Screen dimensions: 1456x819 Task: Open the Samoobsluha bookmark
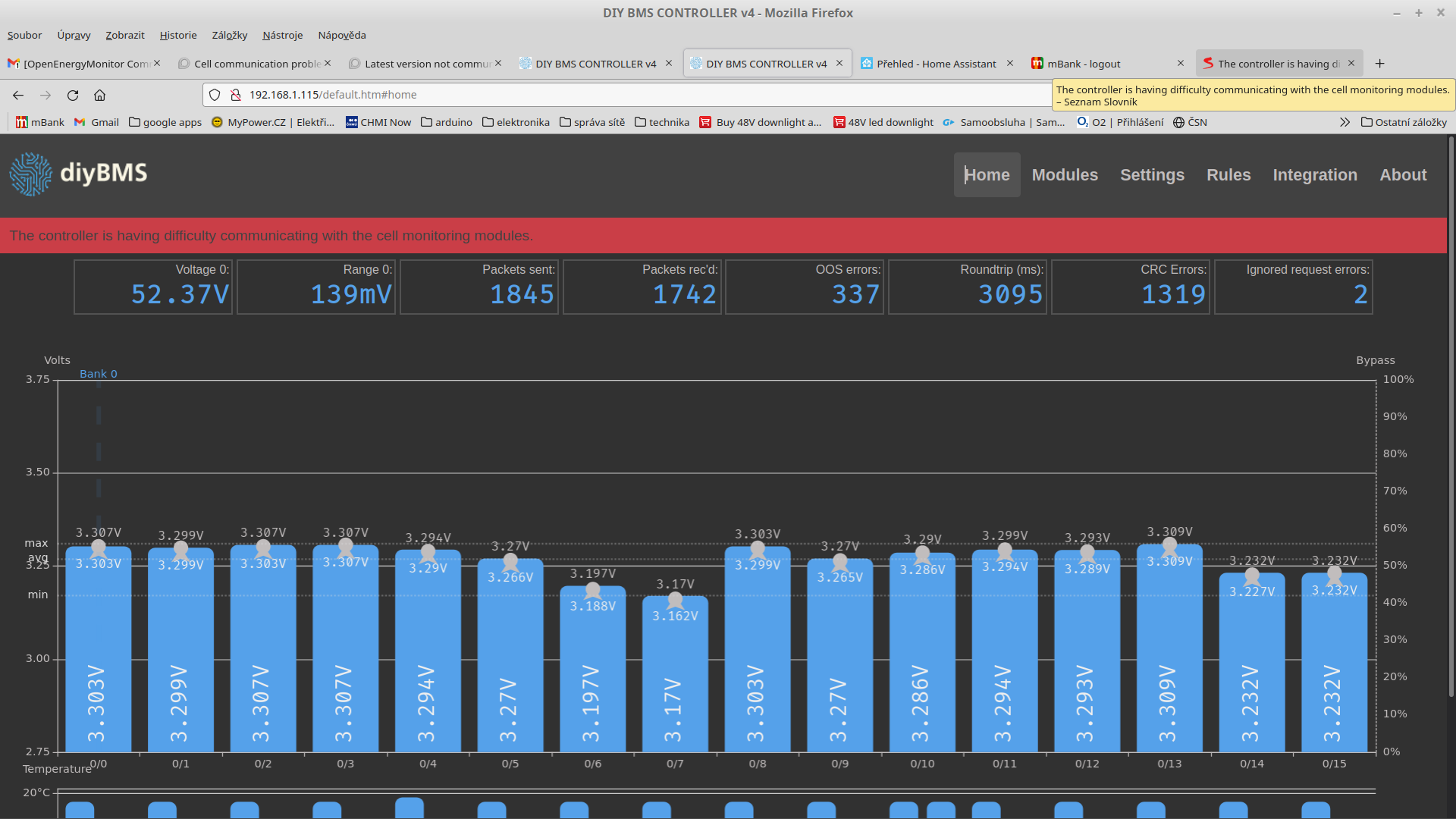point(1004,122)
